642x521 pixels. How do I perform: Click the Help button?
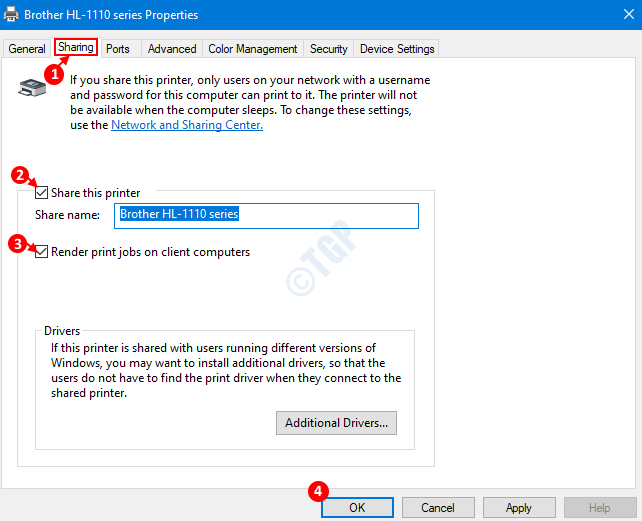click(x=600, y=507)
